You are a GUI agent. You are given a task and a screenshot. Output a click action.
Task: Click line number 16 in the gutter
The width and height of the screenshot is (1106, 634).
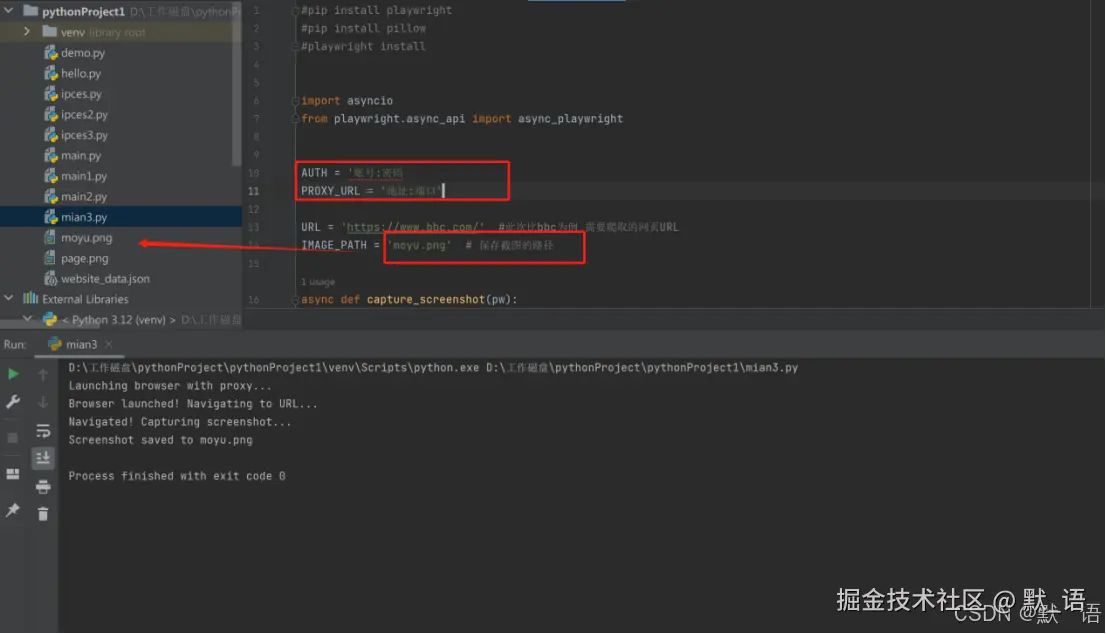pyautogui.click(x=253, y=300)
